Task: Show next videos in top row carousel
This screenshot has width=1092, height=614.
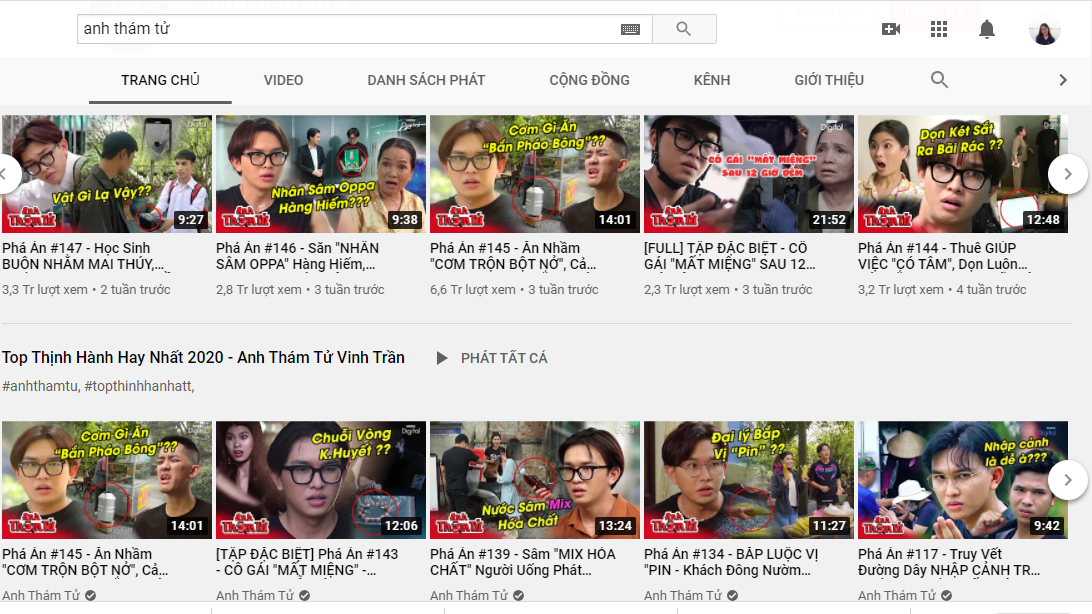Action: point(1067,174)
